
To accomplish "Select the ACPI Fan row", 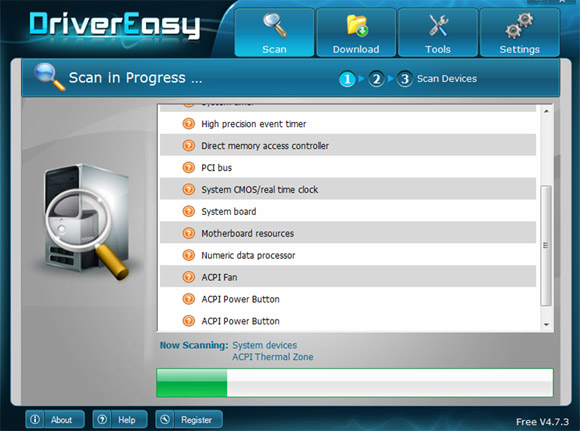I will (348, 277).
